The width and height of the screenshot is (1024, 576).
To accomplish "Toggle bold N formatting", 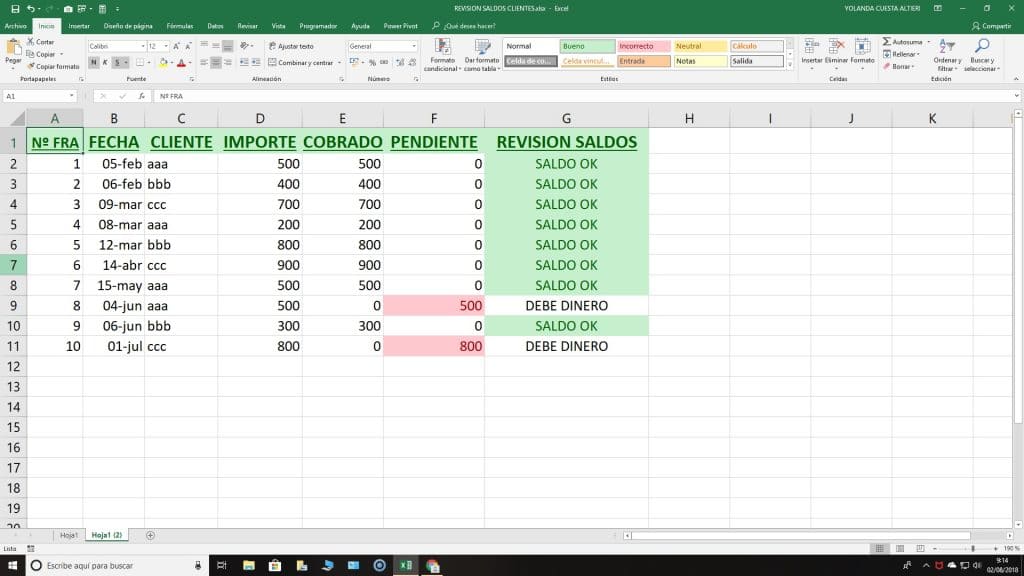I will (x=94, y=63).
